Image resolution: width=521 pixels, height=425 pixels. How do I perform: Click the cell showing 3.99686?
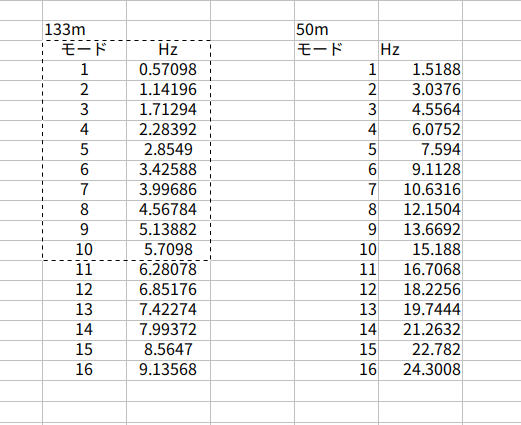pyautogui.click(x=169, y=190)
